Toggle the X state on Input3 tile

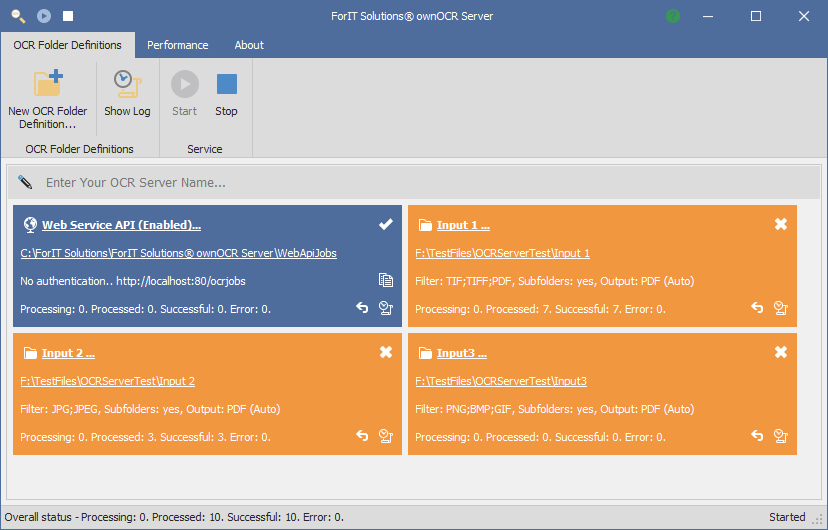(781, 352)
